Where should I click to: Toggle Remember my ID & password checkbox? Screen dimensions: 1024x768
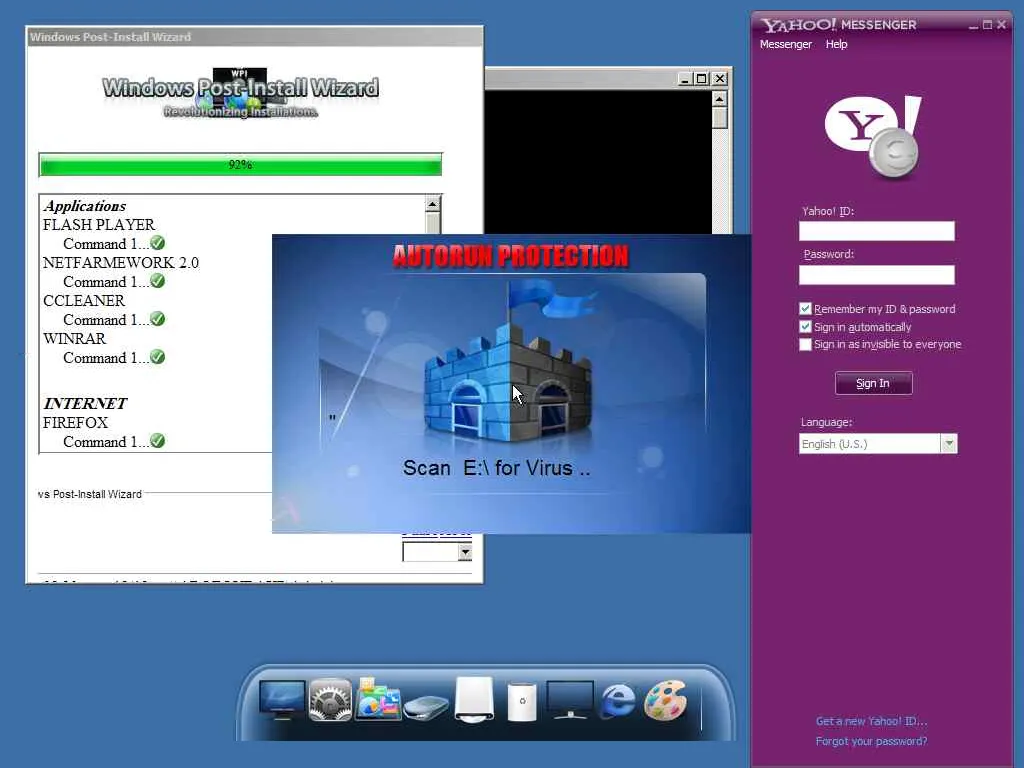[805, 309]
